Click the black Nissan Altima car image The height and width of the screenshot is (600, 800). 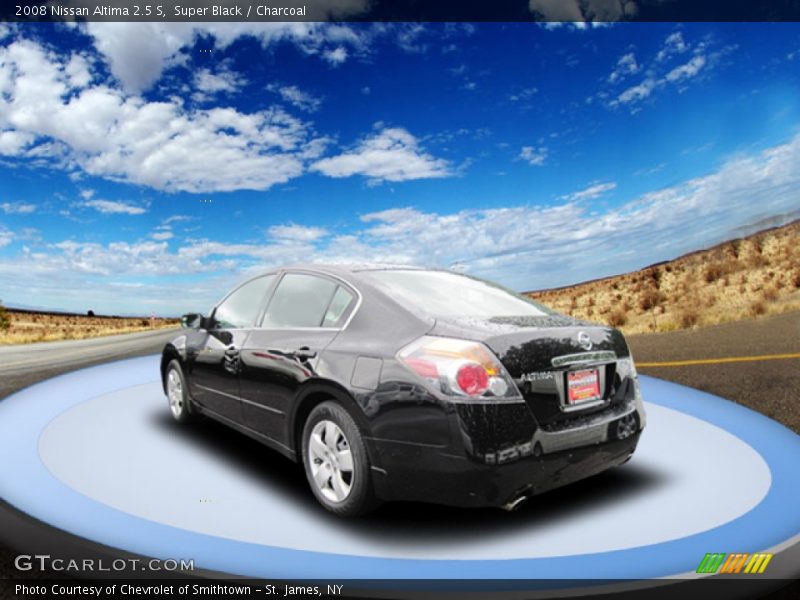click(402, 389)
